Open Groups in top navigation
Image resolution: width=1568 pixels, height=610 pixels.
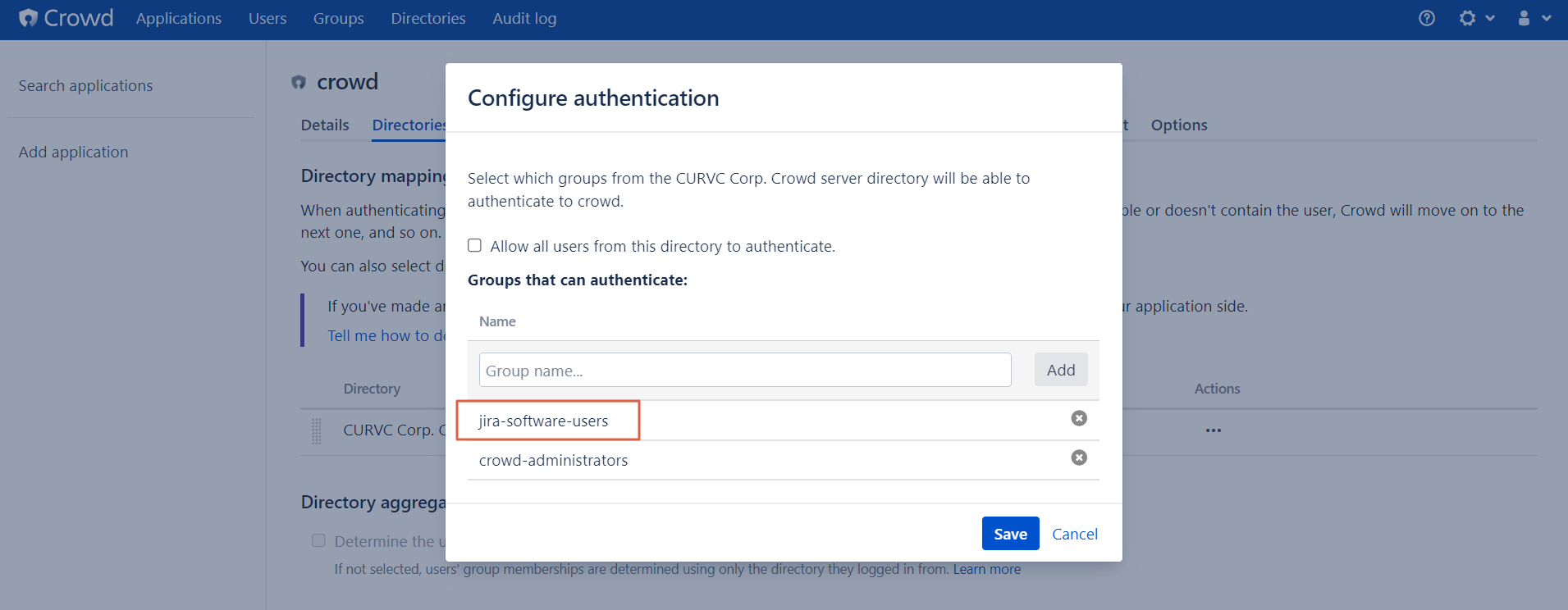click(x=338, y=18)
